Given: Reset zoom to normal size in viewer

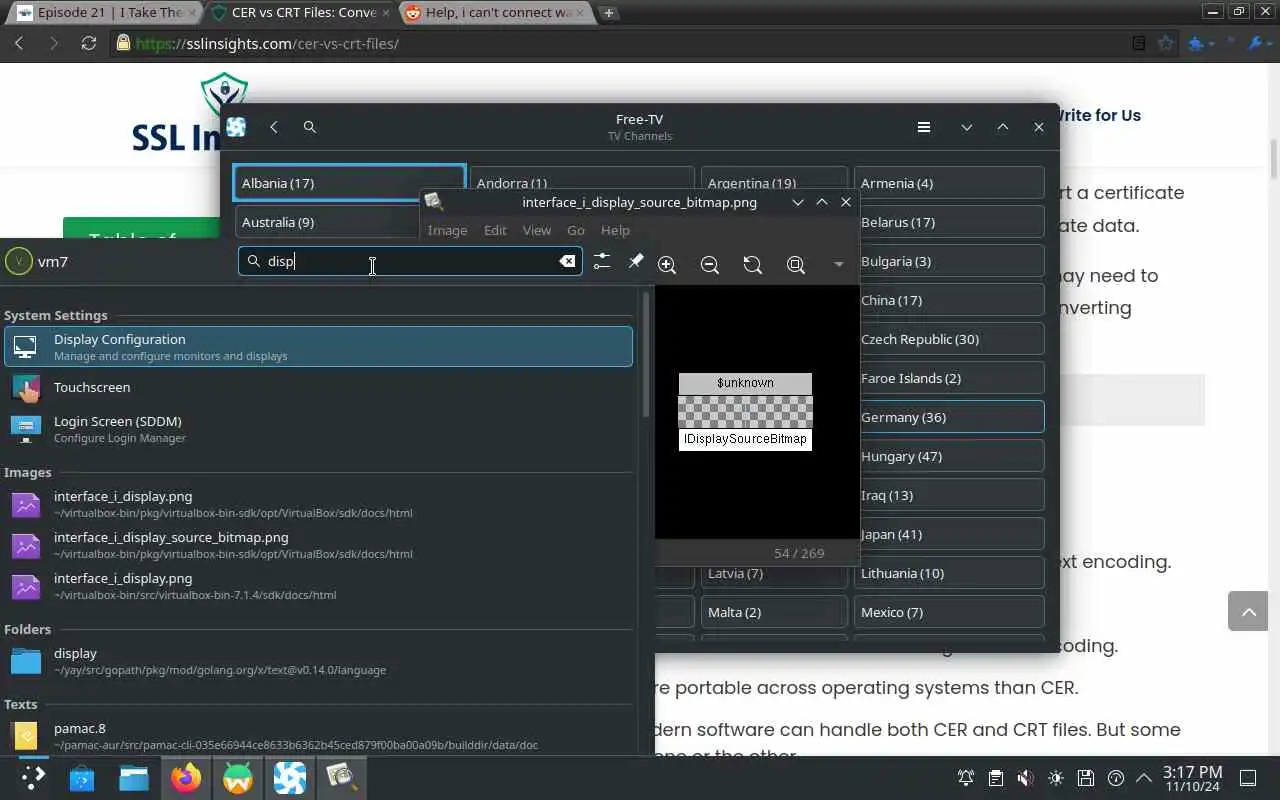Looking at the screenshot, I should click(753, 265).
